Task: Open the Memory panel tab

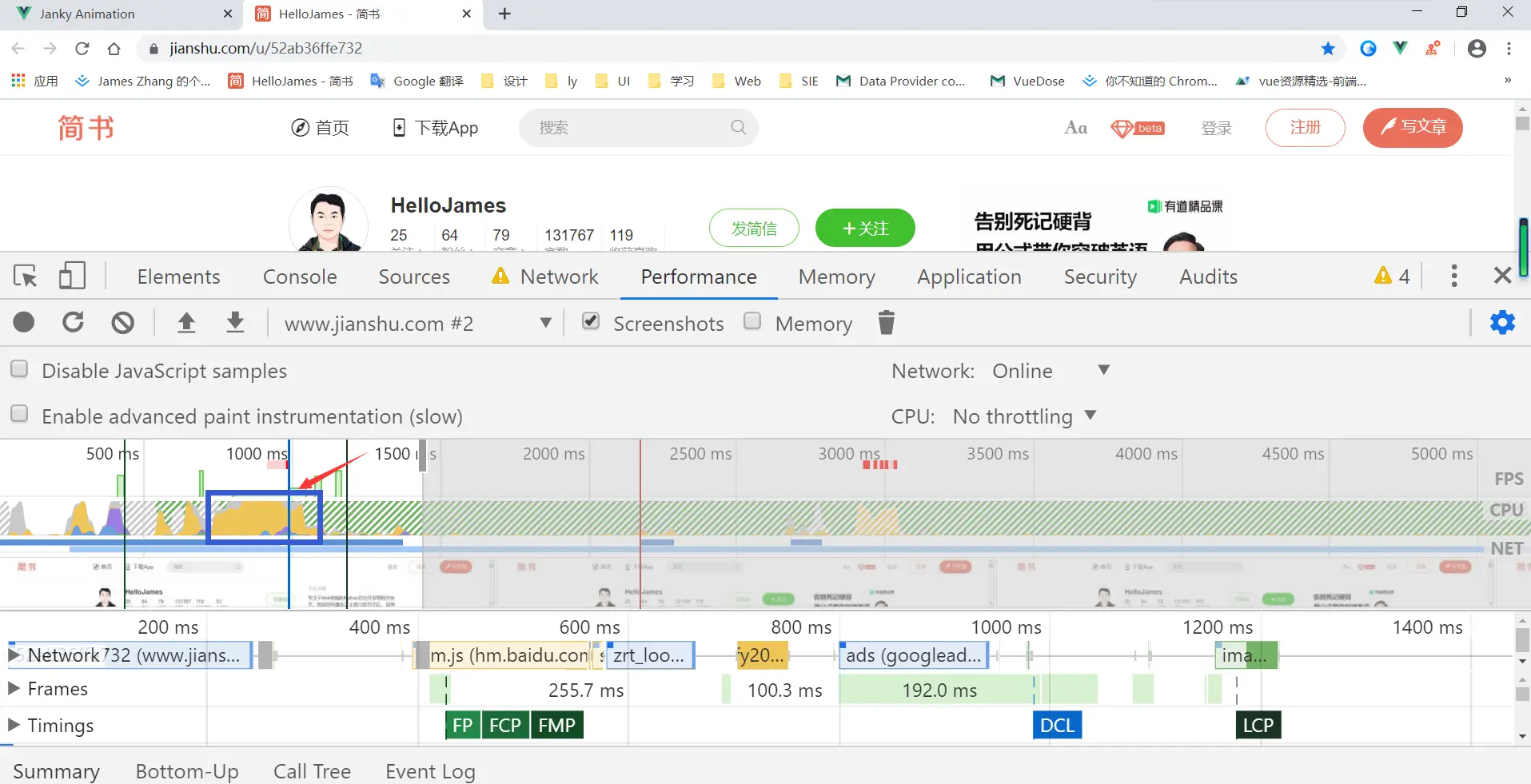Action: [x=836, y=277]
